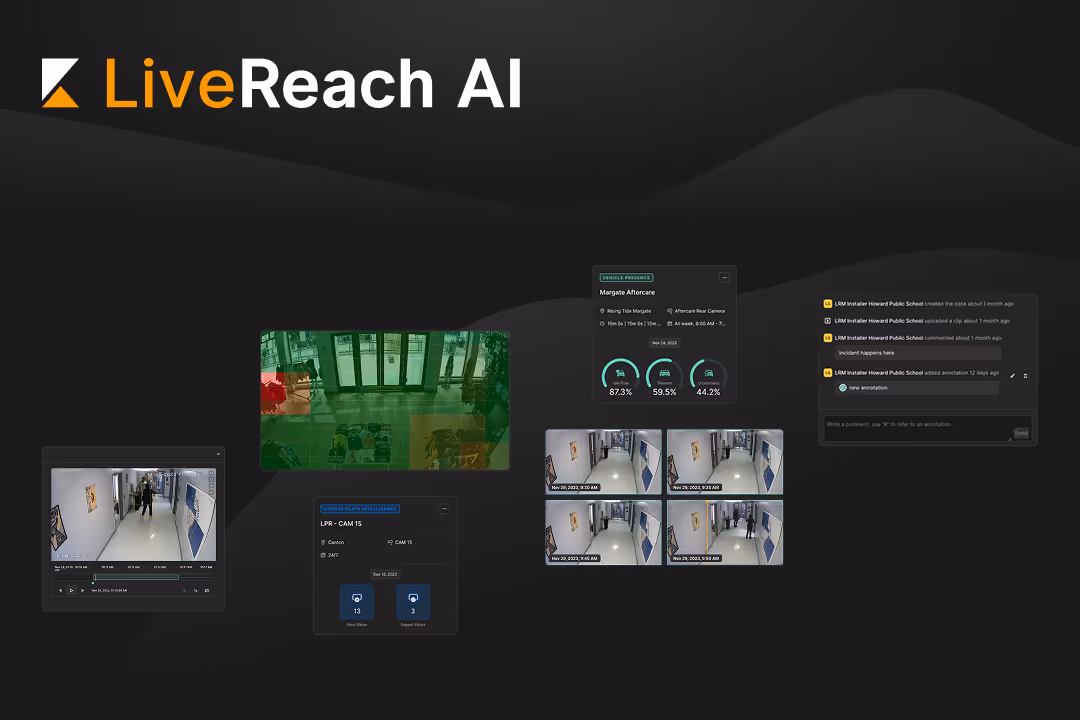The image size is (1080, 720).
Task: Click the location pin icon on Margate Aftercare card
Action: click(x=602, y=311)
